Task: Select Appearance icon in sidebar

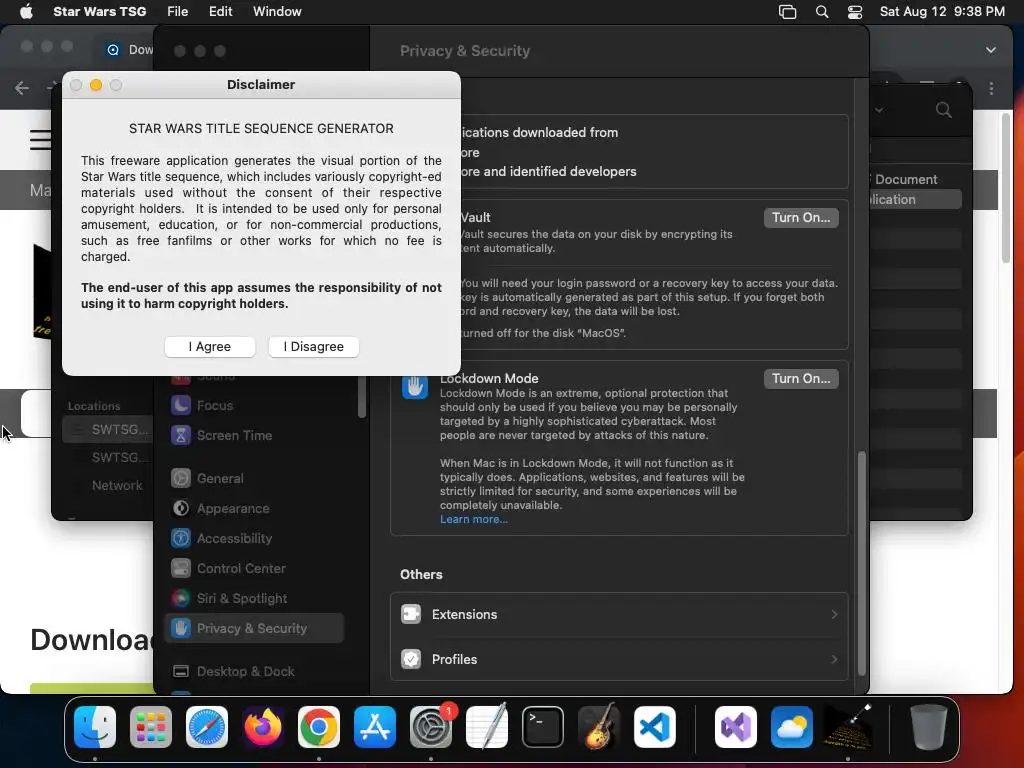Action: [181, 509]
